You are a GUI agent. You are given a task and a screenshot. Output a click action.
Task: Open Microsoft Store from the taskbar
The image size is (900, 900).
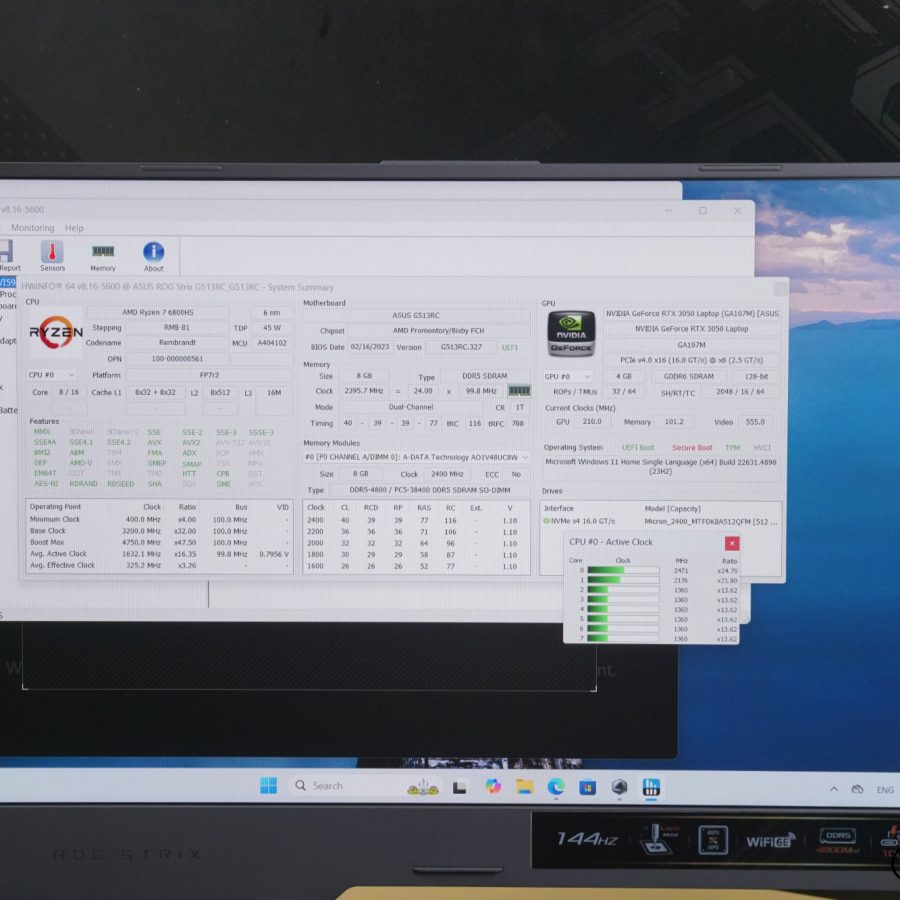click(x=587, y=787)
